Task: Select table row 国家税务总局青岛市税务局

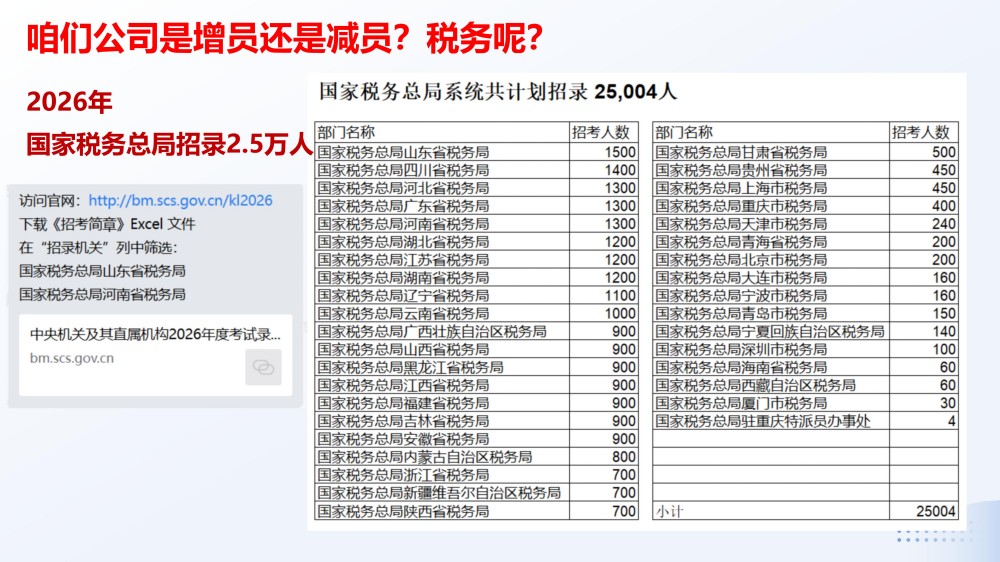Action: 805,313
